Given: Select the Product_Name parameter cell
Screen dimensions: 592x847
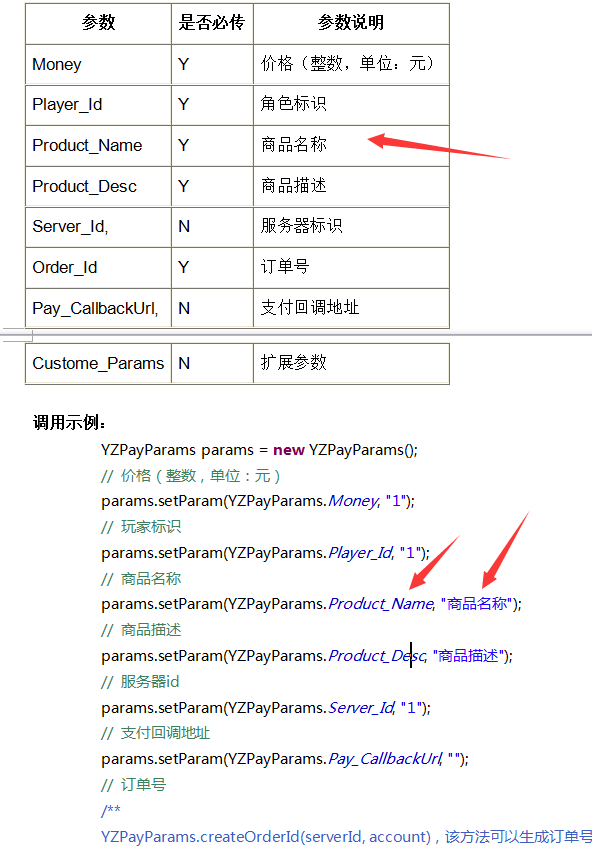Looking at the screenshot, I should [x=98, y=146].
